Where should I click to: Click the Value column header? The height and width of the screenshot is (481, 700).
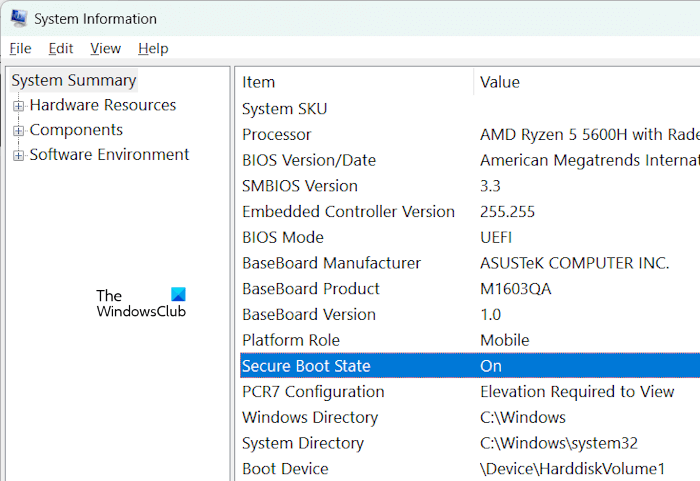[x=500, y=82]
